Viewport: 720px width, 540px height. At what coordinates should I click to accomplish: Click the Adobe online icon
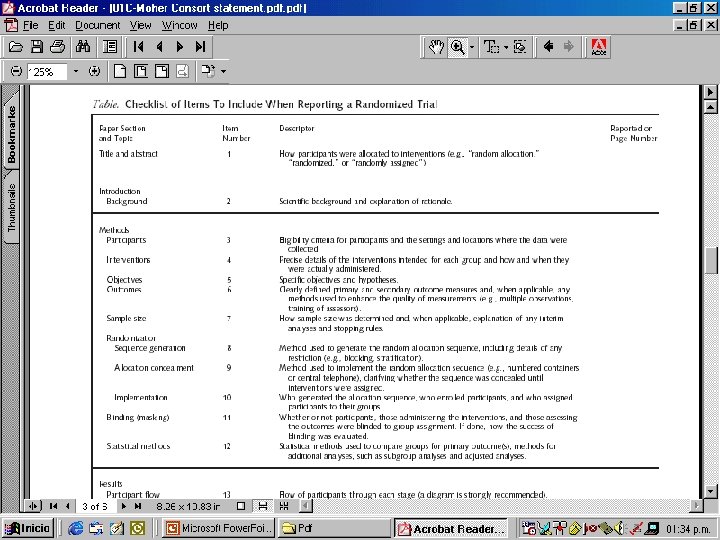click(x=598, y=47)
